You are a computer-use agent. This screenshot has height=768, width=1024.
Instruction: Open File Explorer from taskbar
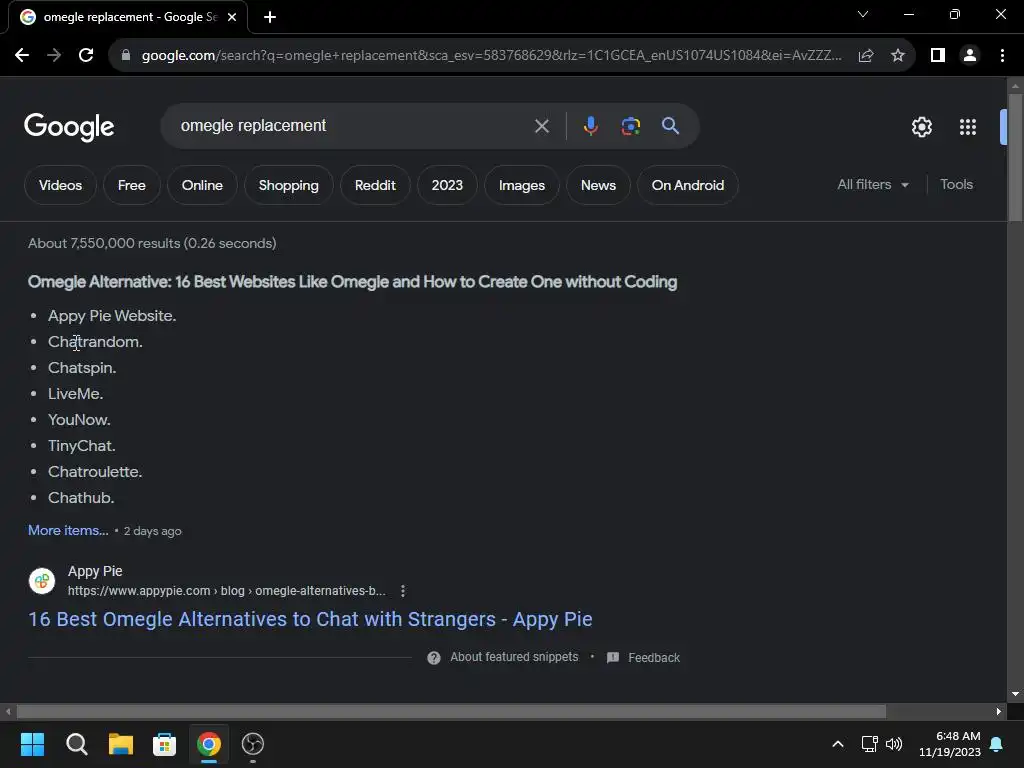pos(121,744)
